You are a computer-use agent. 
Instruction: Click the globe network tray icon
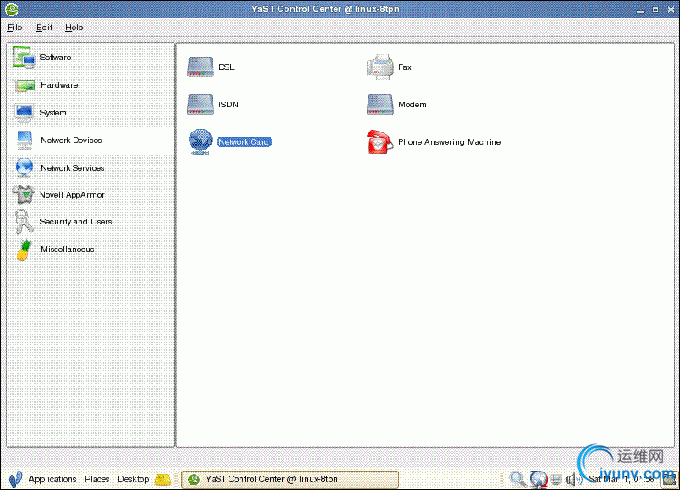click(539, 479)
